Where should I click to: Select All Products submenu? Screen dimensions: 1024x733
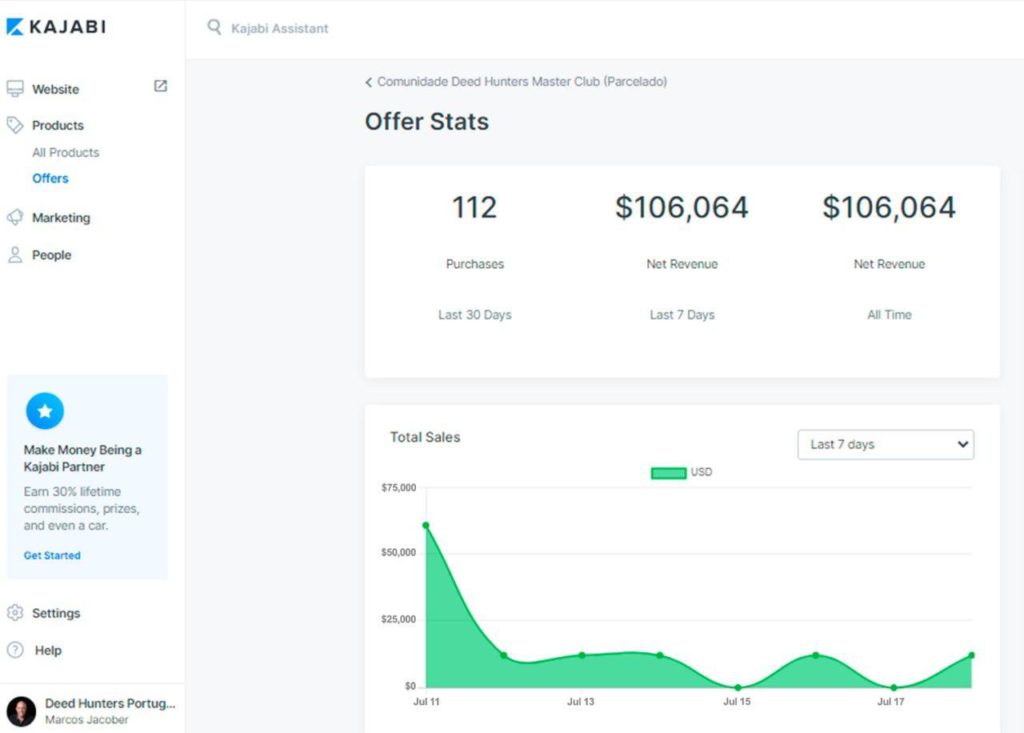click(x=66, y=152)
